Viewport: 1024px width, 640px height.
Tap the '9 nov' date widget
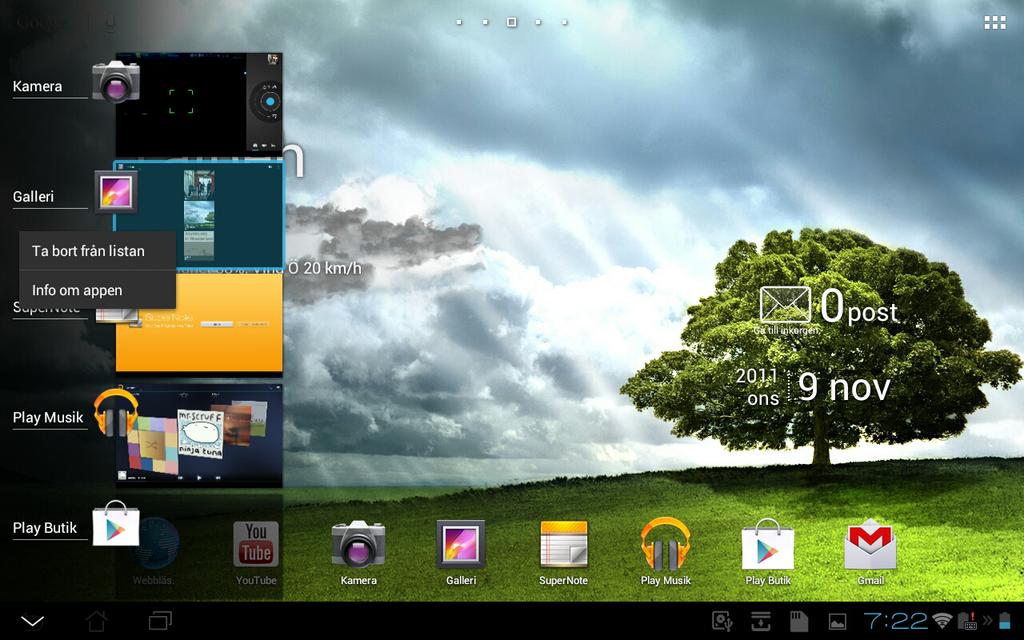pos(844,387)
